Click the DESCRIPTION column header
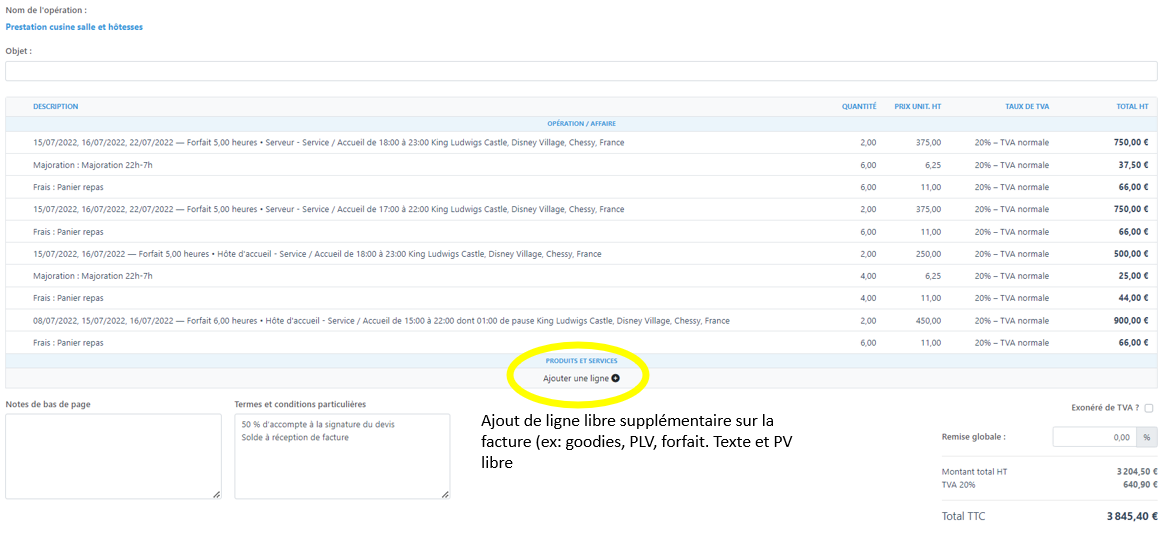Image resolution: width=1170 pixels, height=535 pixels. 55,106
